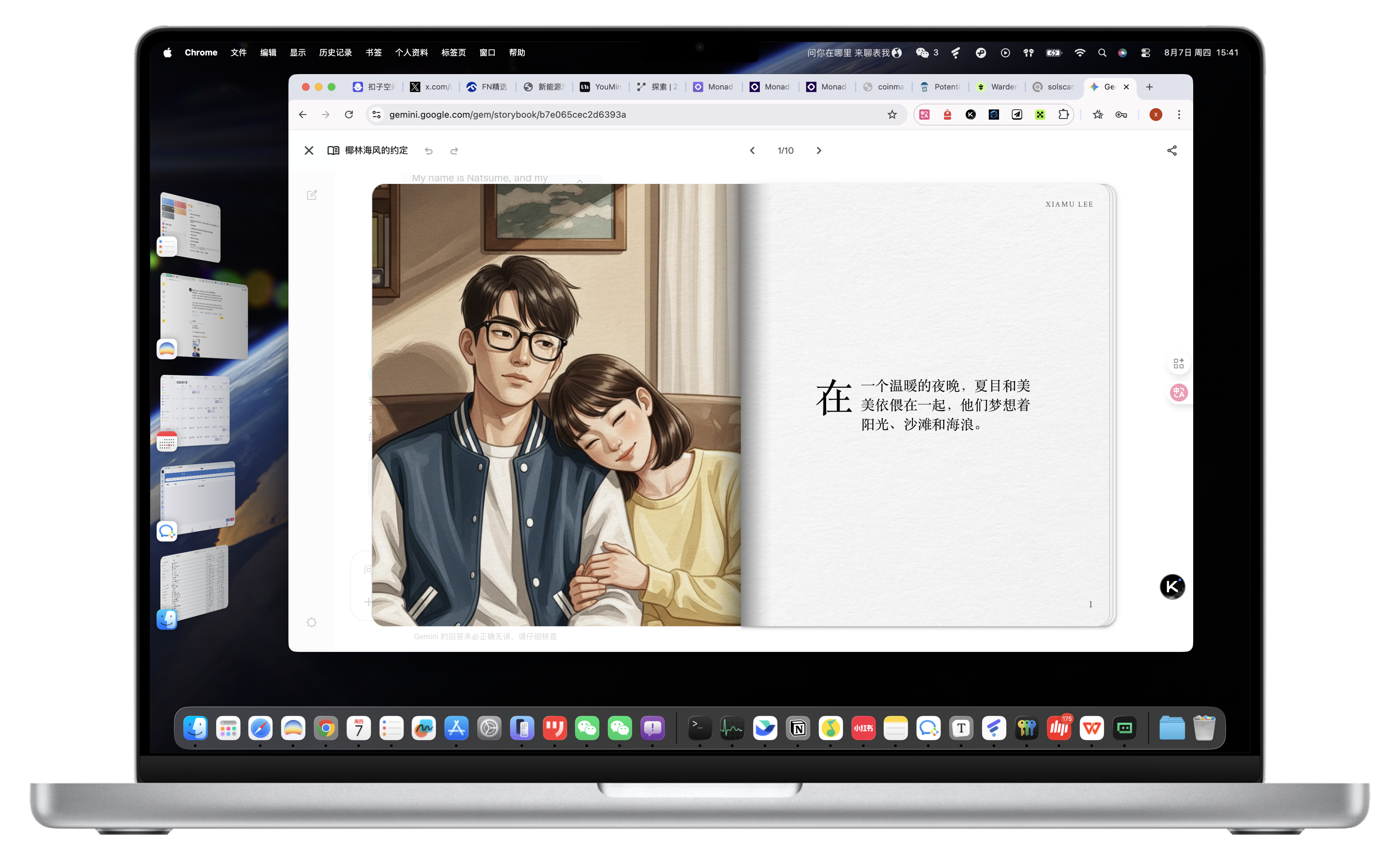
Task: Click the pink translate floating button
Action: click(x=1179, y=393)
